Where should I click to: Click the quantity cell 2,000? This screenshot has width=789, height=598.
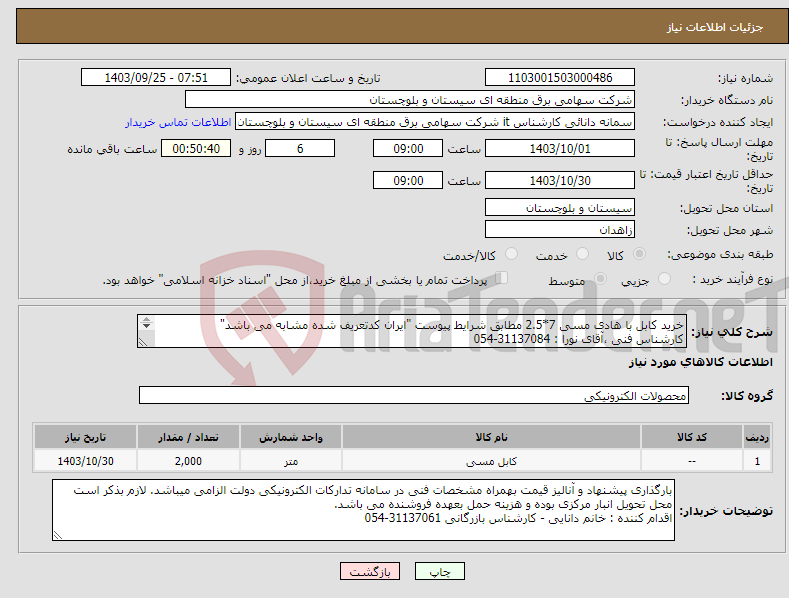(188, 461)
